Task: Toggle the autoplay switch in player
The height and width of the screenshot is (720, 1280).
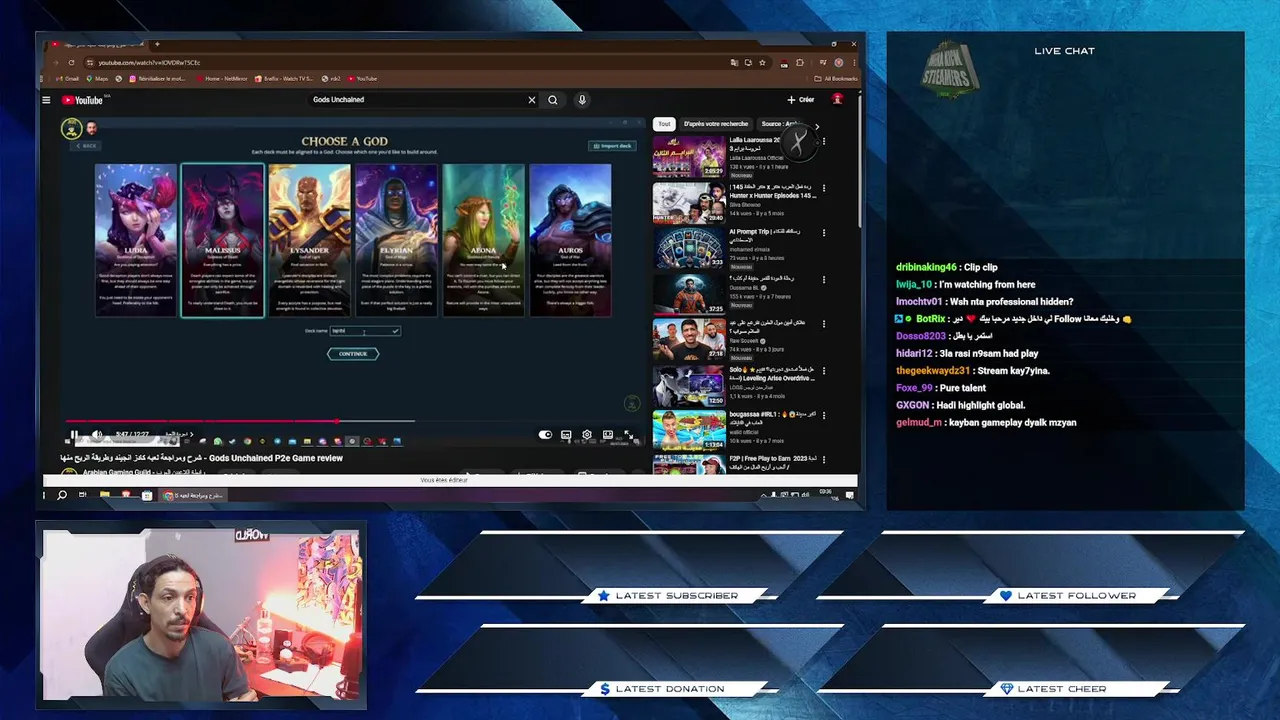Action: coord(545,435)
